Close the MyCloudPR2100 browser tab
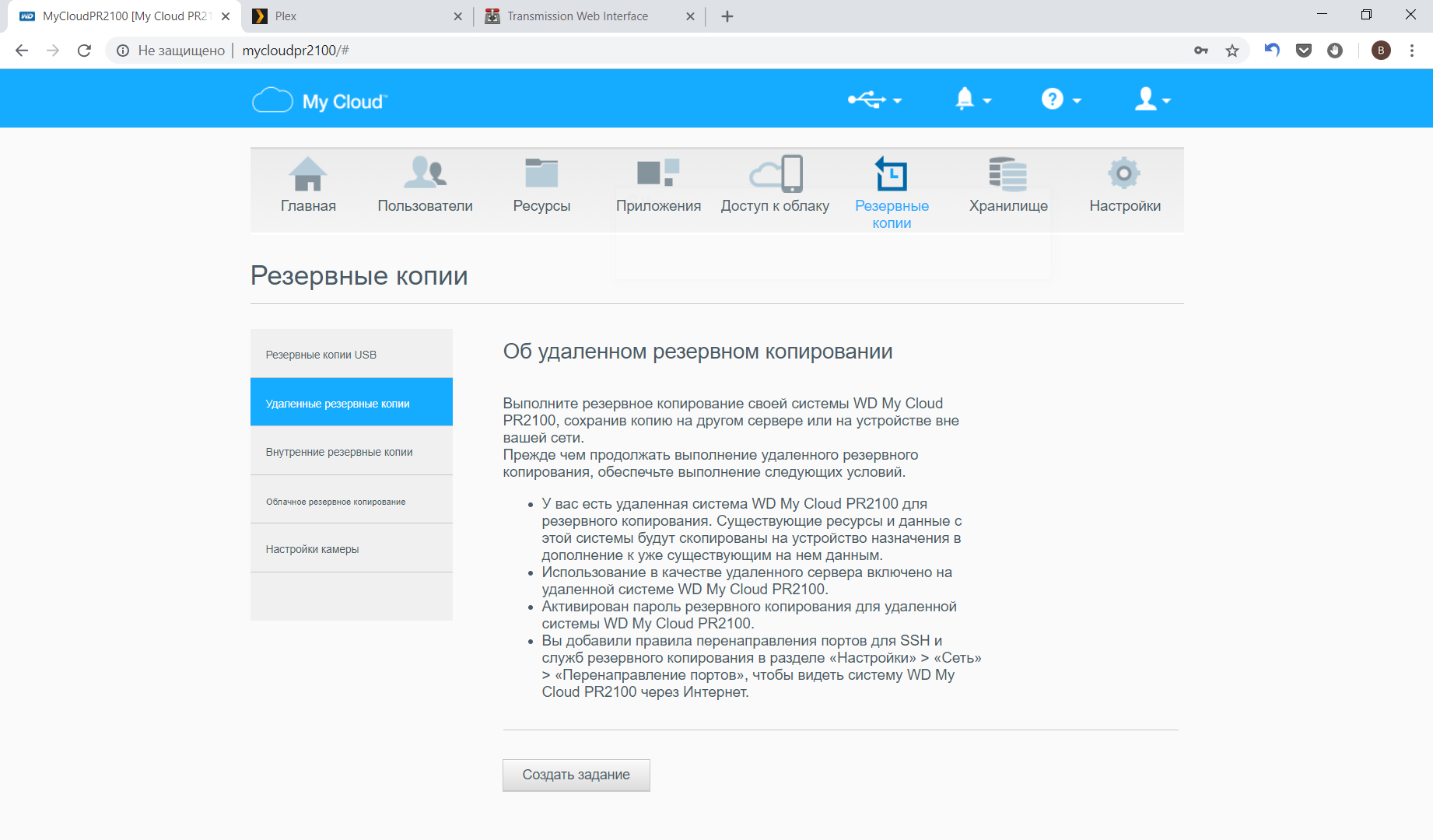The width and height of the screenshot is (1433, 840). (226, 16)
